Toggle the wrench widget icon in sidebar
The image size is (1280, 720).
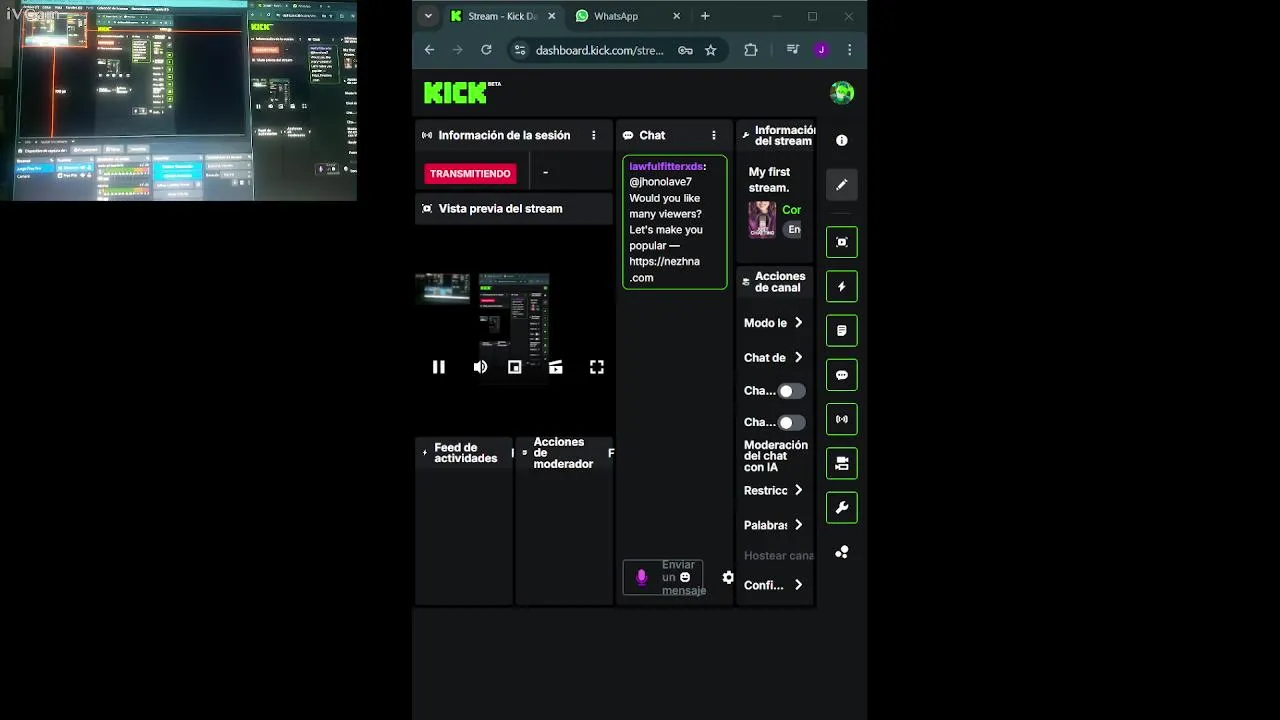pos(842,508)
